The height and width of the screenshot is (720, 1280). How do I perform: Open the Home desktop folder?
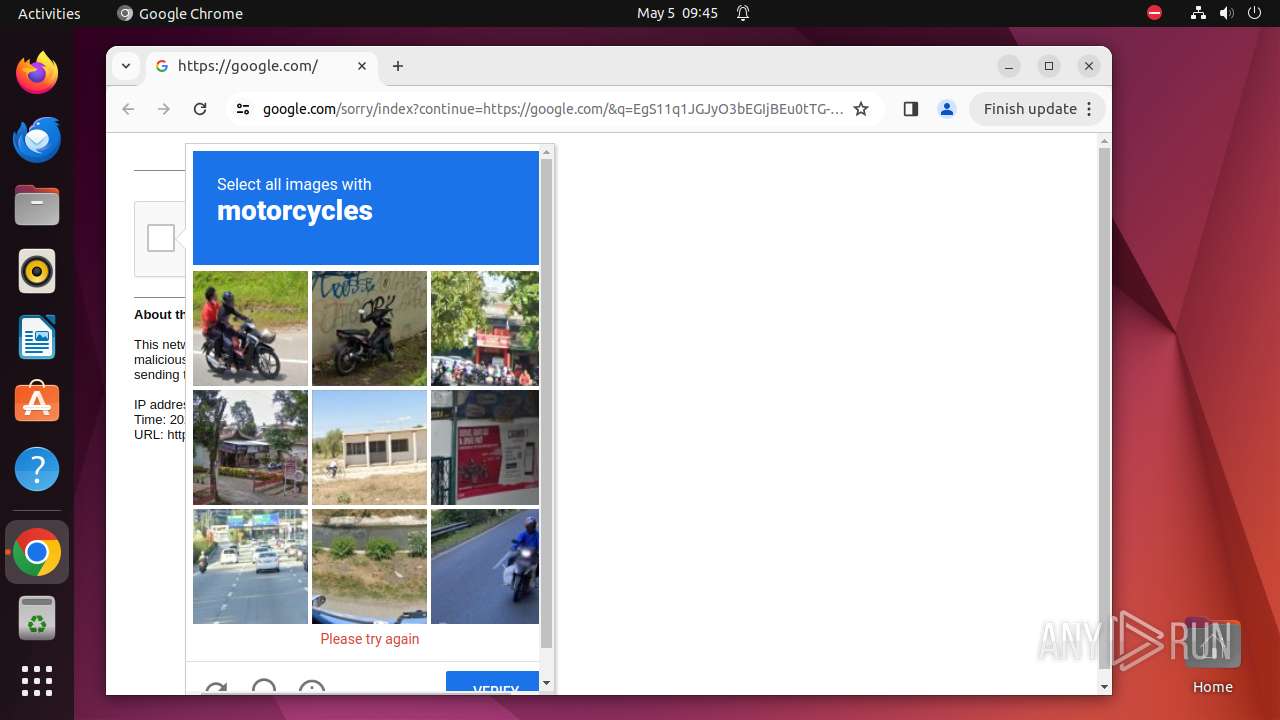point(1212,656)
